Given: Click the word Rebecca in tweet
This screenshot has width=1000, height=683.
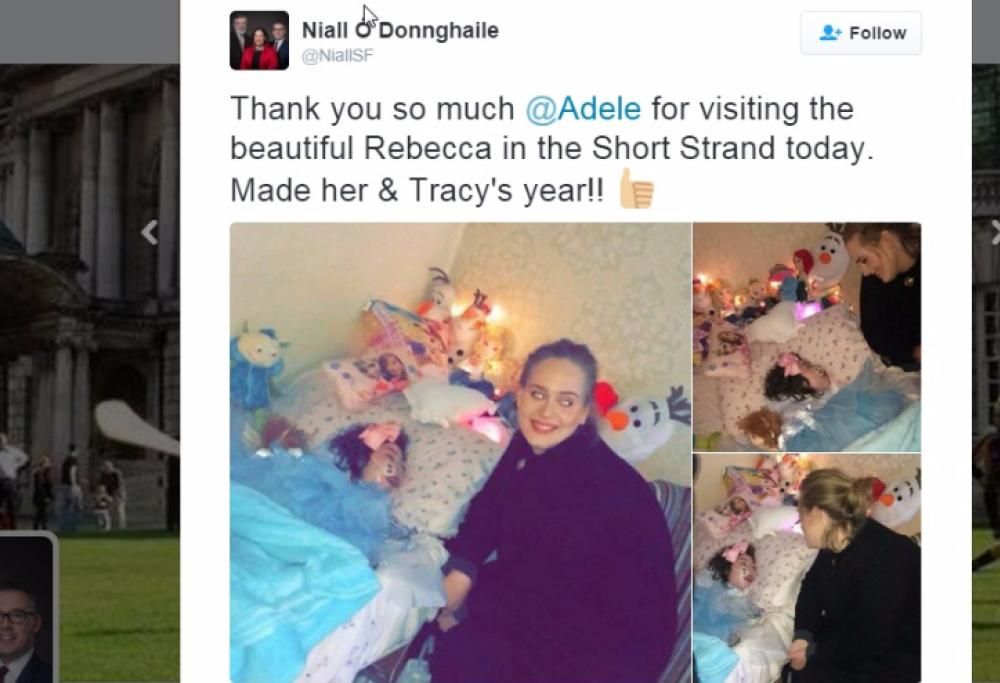Looking at the screenshot, I should point(428,149).
